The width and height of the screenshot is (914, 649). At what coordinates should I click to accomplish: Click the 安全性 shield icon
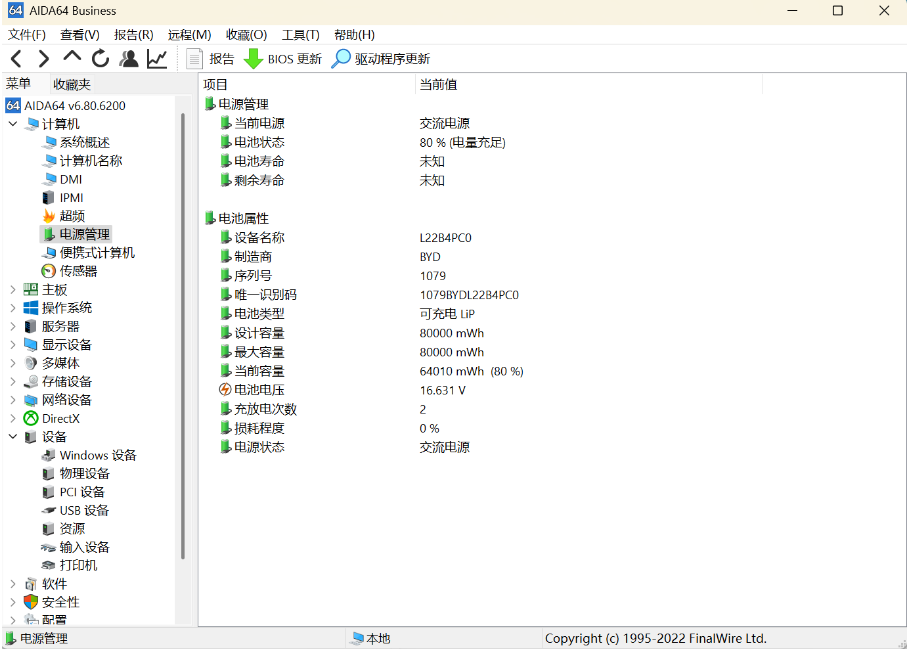(31, 602)
